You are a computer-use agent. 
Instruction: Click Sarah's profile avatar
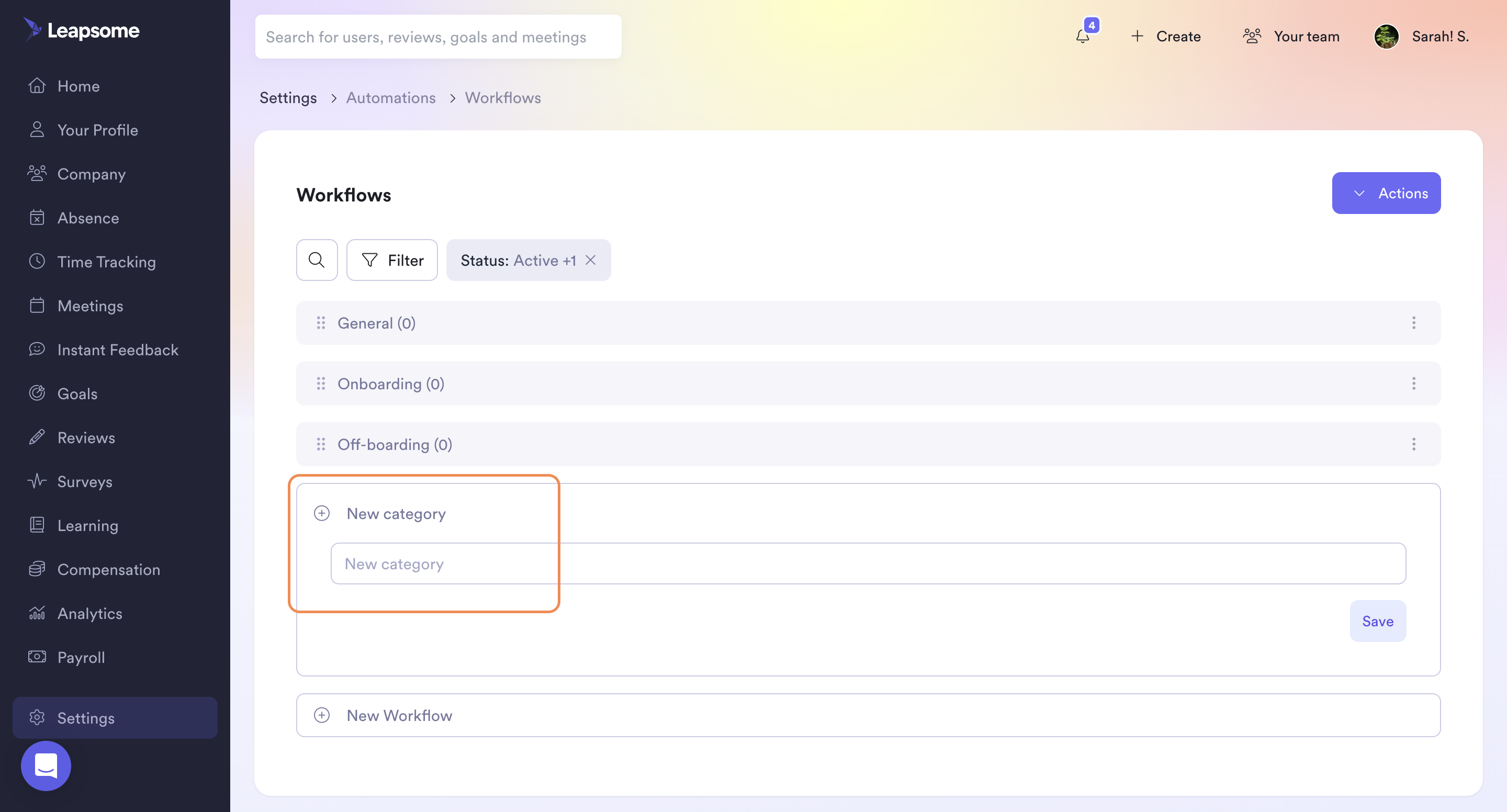pyautogui.click(x=1386, y=36)
